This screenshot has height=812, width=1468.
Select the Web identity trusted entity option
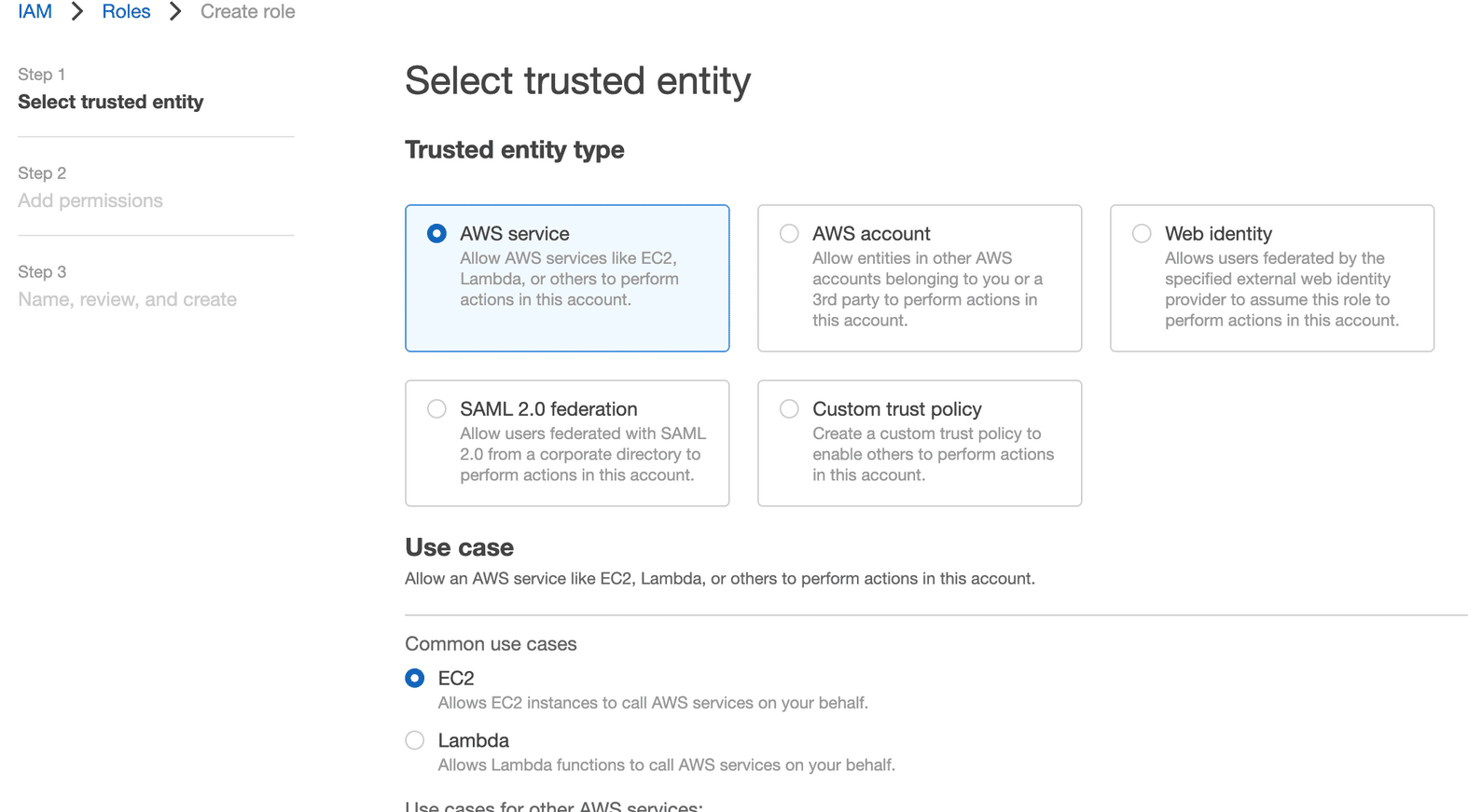(1141, 233)
